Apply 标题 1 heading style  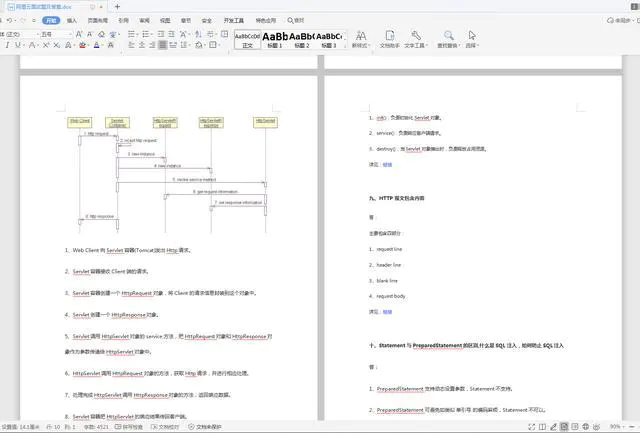click(x=275, y=40)
